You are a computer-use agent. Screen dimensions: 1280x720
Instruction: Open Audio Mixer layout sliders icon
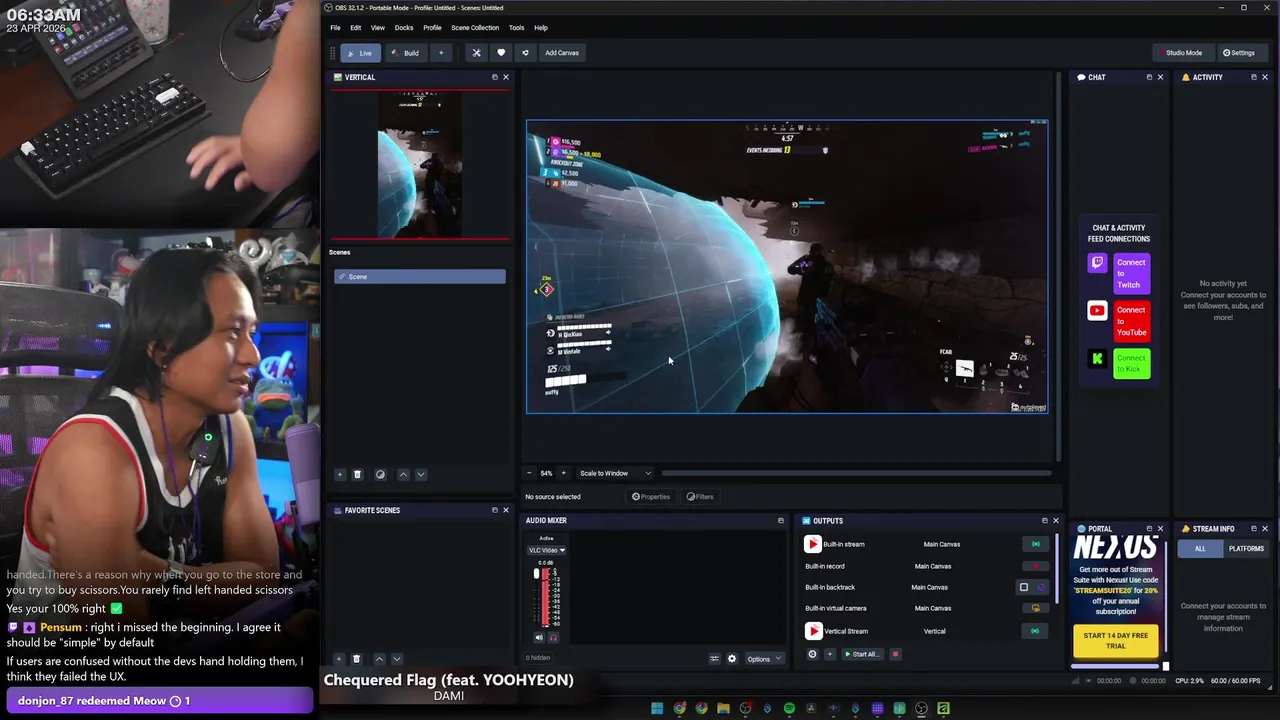pyautogui.click(x=714, y=659)
